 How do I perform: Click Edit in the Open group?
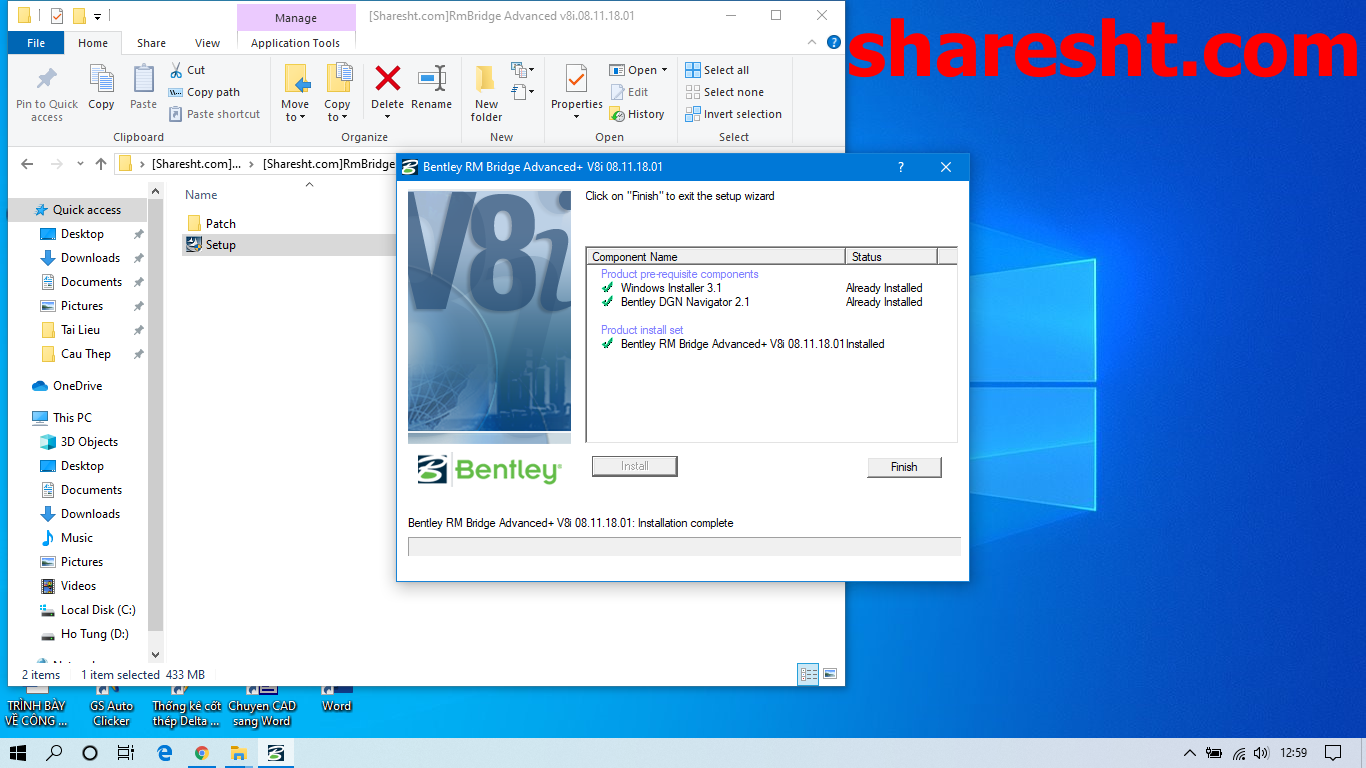629,92
